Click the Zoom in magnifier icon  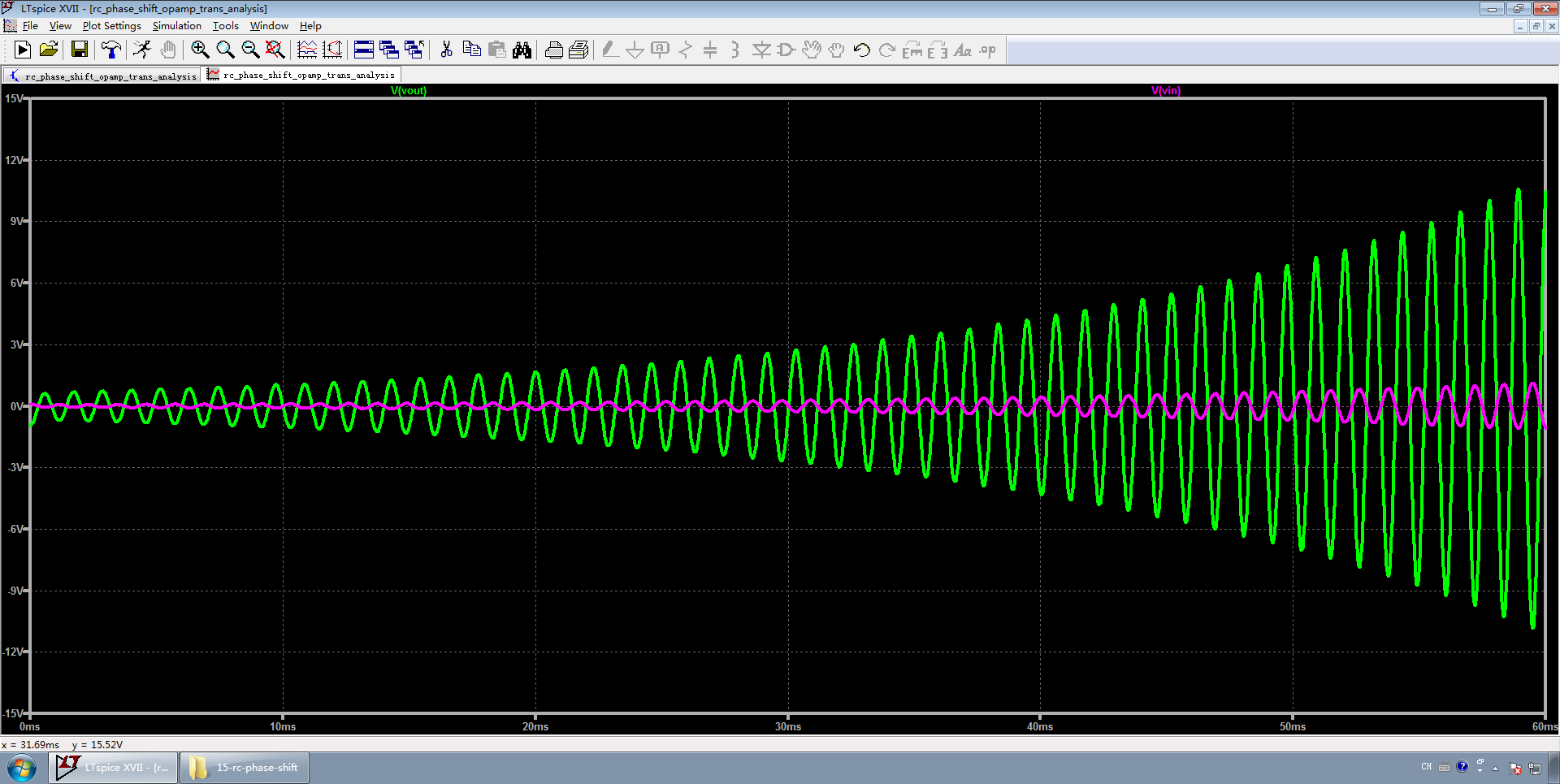200,50
